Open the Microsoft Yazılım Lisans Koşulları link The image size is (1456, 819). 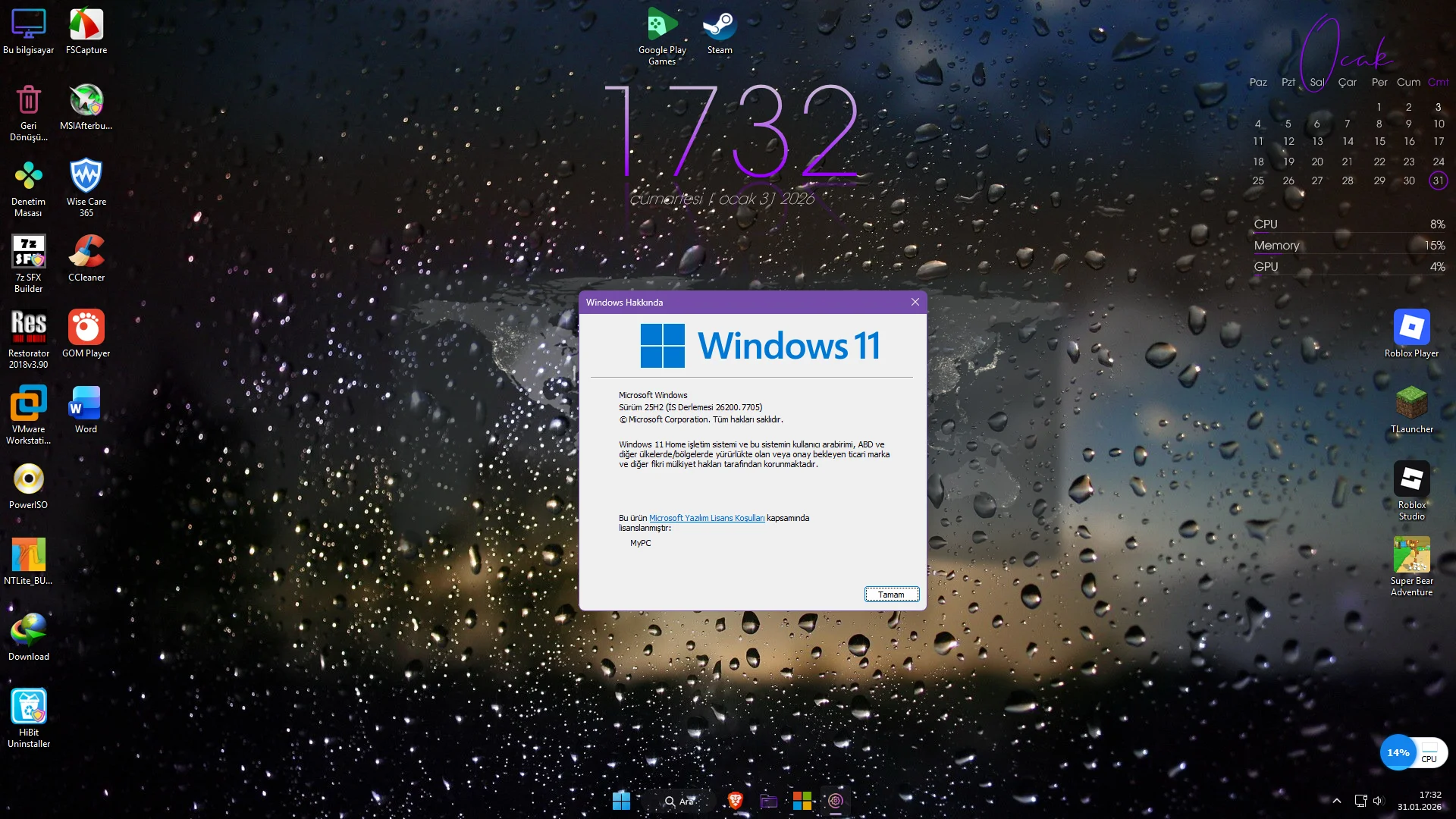pyautogui.click(x=707, y=518)
